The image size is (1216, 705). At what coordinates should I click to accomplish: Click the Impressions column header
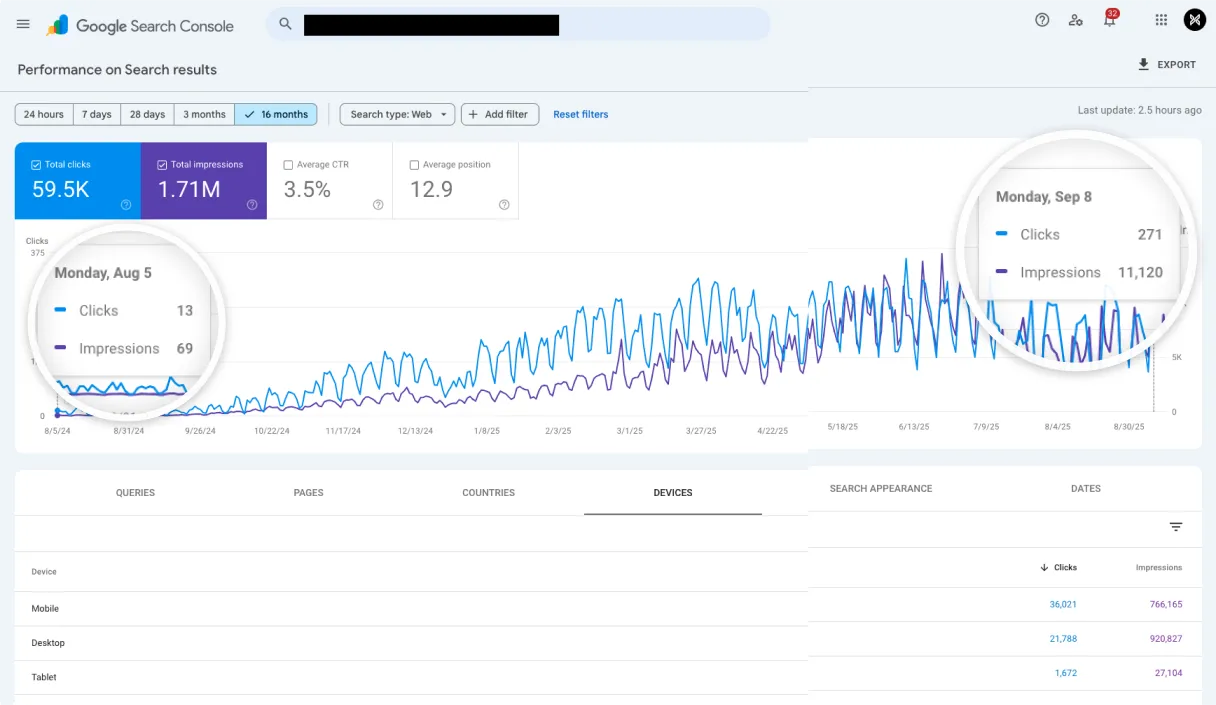click(x=1159, y=568)
